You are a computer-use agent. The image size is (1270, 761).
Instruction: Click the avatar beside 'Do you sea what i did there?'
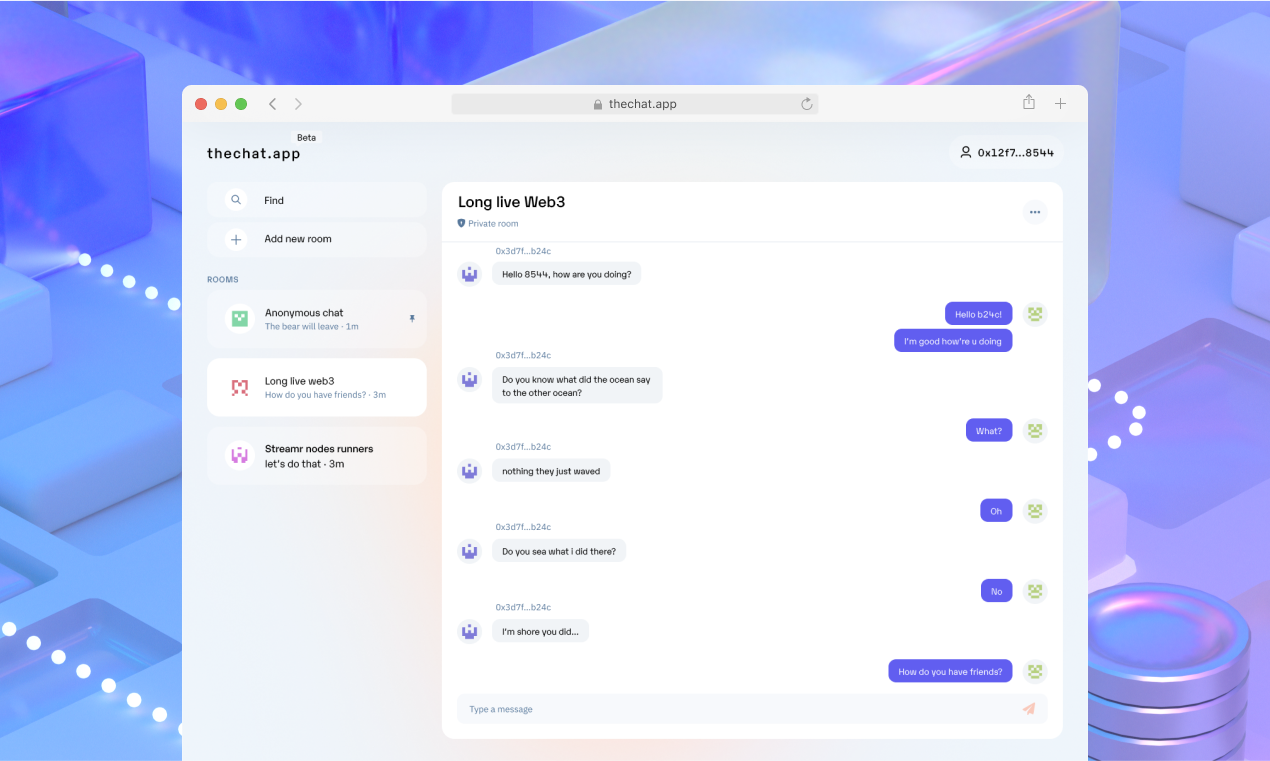(x=470, y=551)
